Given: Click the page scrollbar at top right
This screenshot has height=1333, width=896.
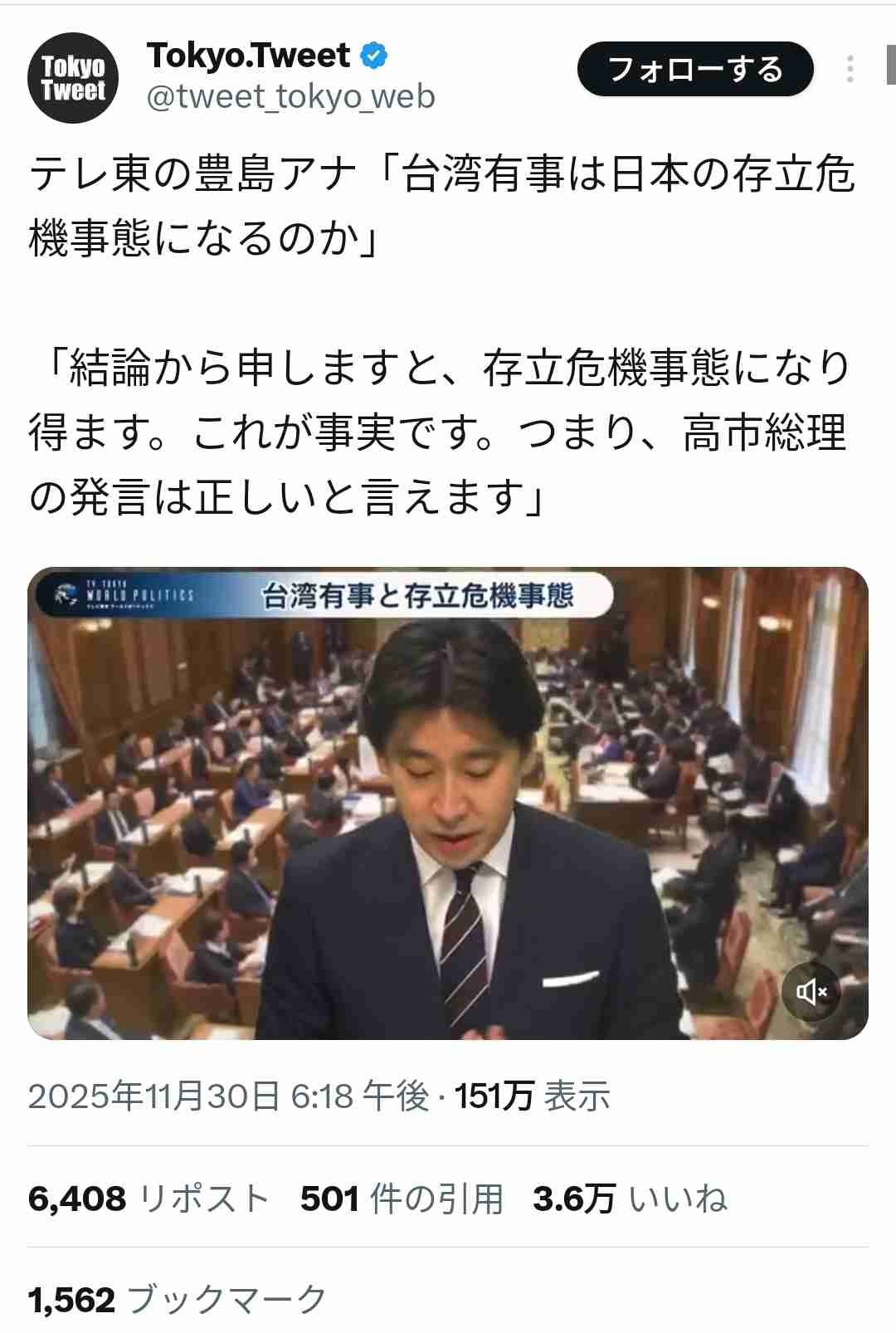Looking at the screenshot, I should [x=891, y=65].
